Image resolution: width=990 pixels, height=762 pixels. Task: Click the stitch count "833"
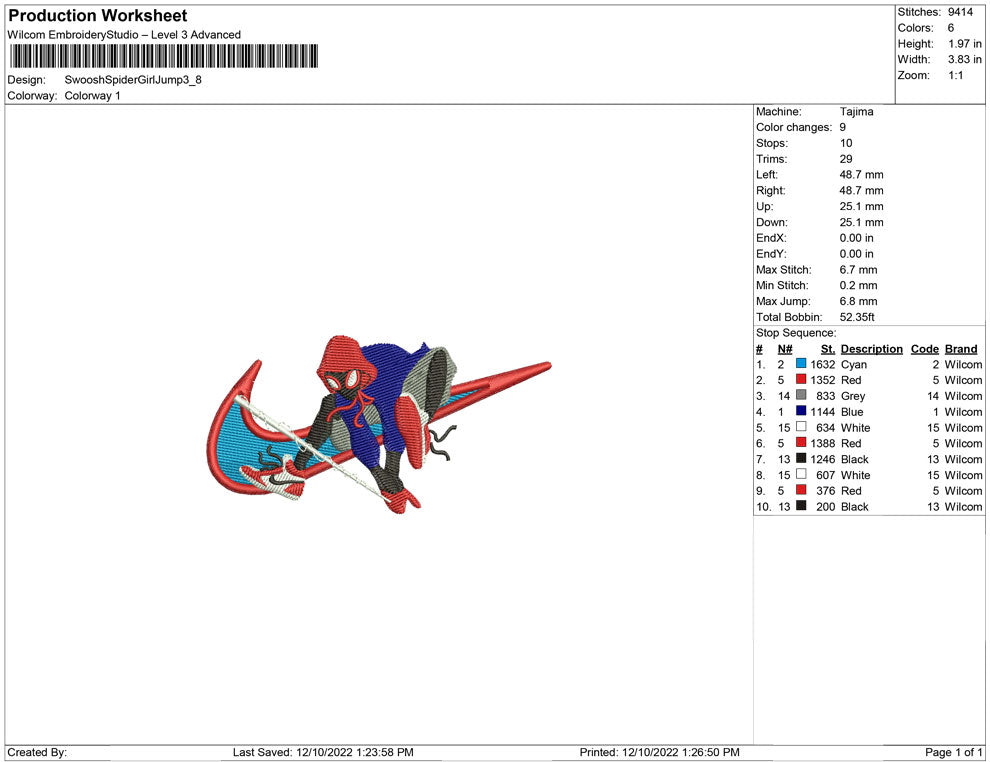[x=826, y=396]
